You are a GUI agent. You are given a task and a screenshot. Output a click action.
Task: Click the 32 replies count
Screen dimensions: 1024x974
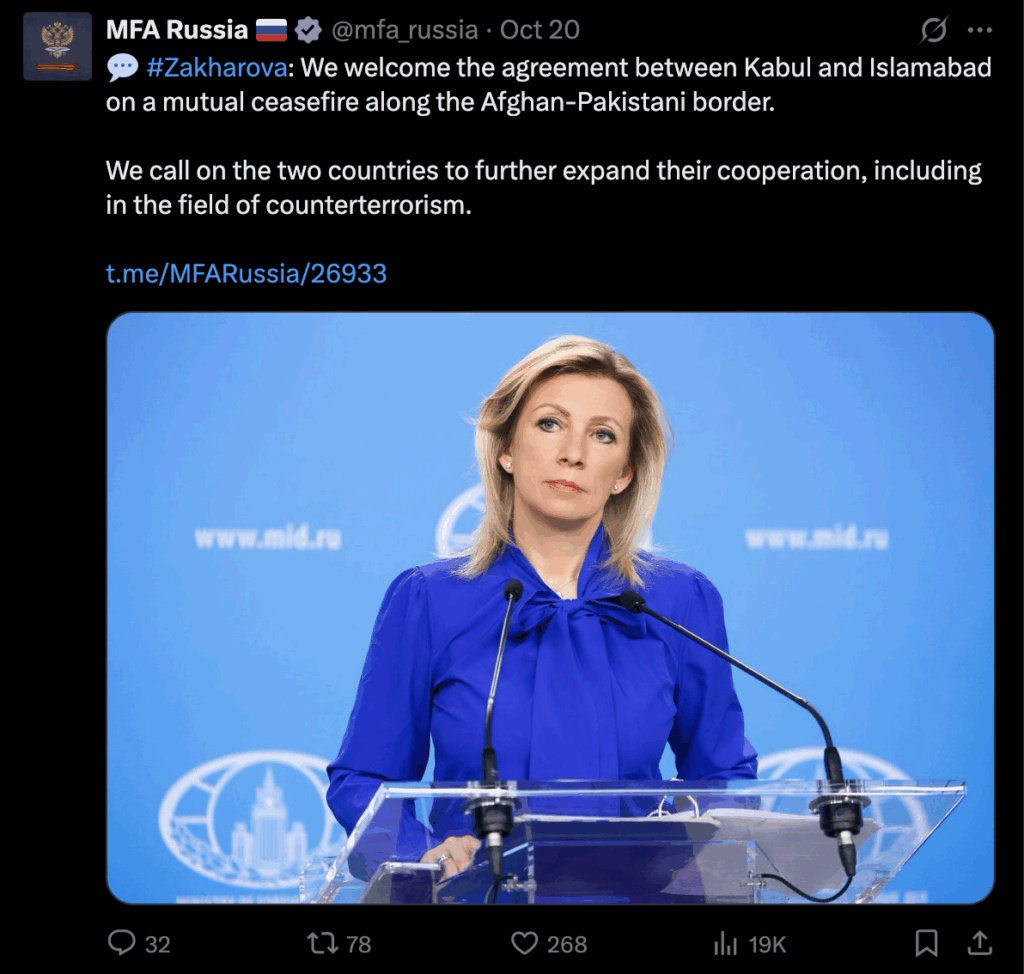point(157,945)
